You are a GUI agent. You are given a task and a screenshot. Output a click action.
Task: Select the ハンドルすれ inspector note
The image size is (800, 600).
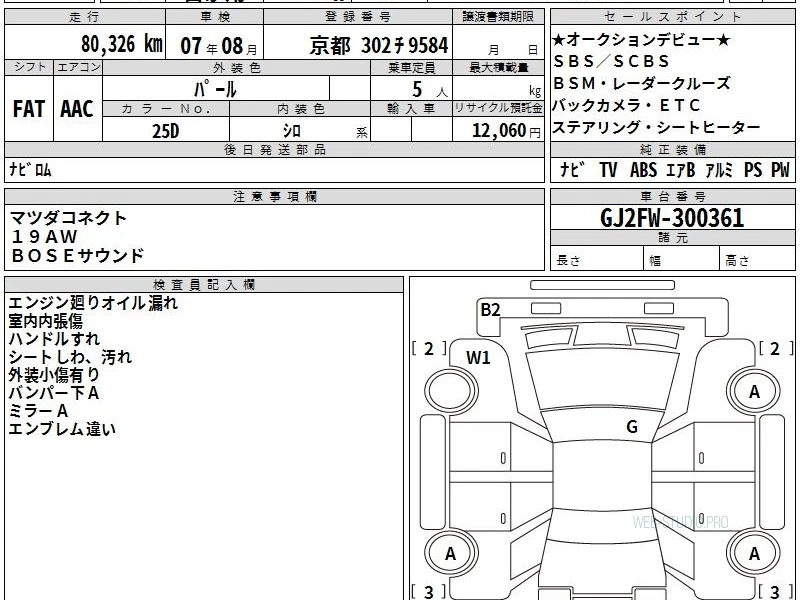click(x=55, y=339)
